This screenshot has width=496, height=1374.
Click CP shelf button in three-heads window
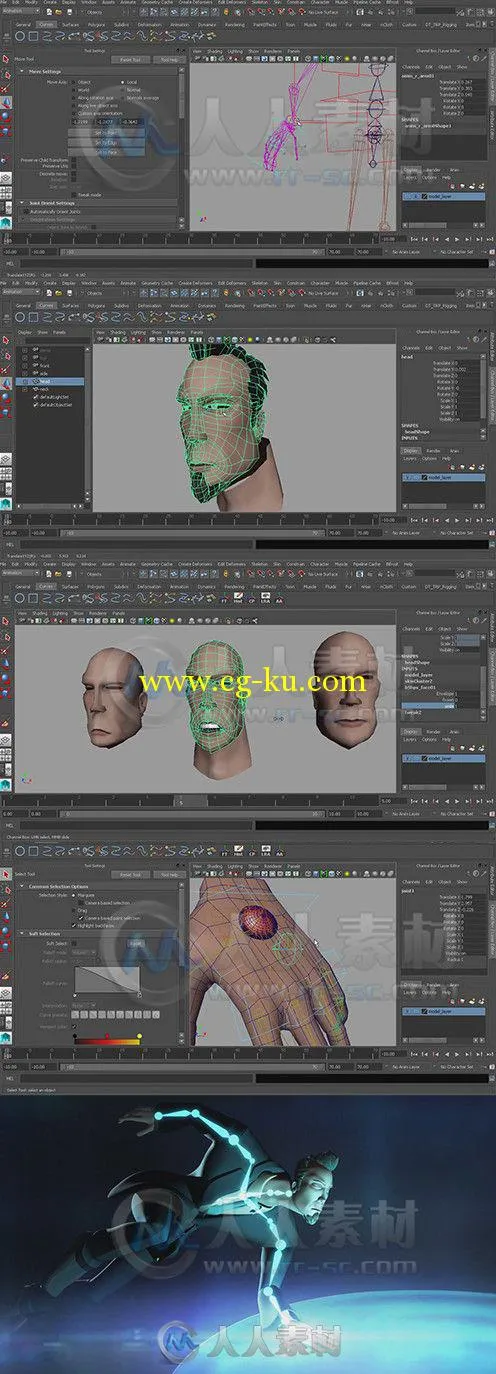pos(252,600)
